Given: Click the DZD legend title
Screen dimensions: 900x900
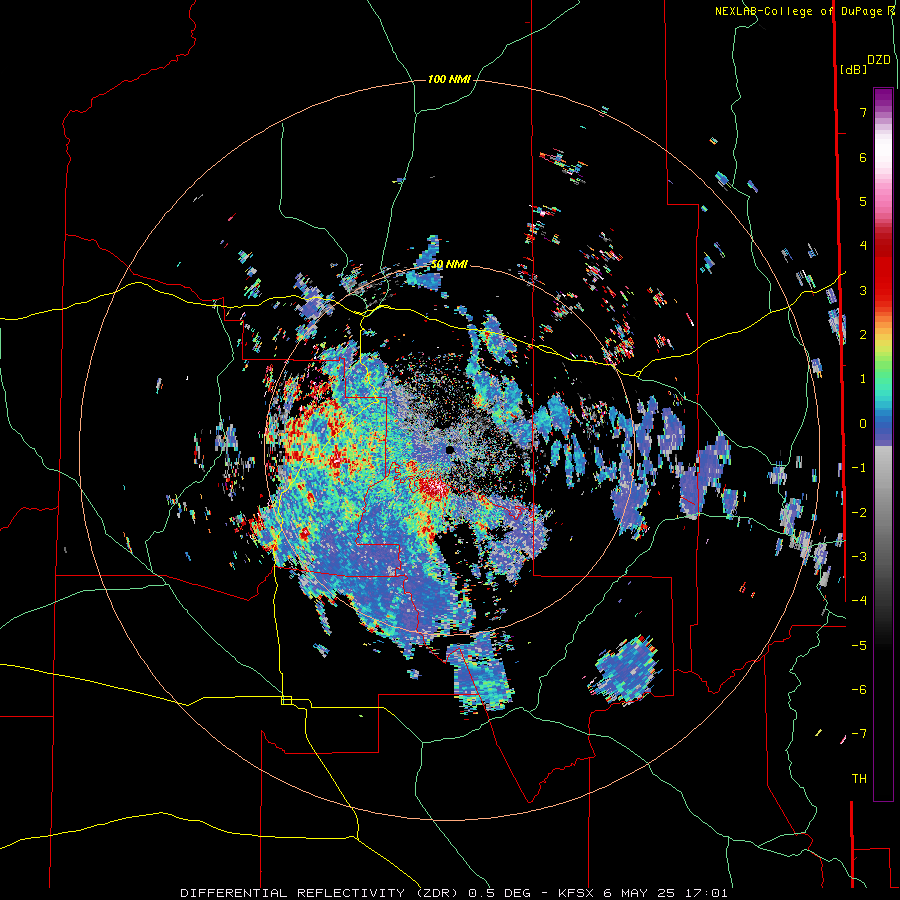Looking at the screenshot, I should pos(879,60).
